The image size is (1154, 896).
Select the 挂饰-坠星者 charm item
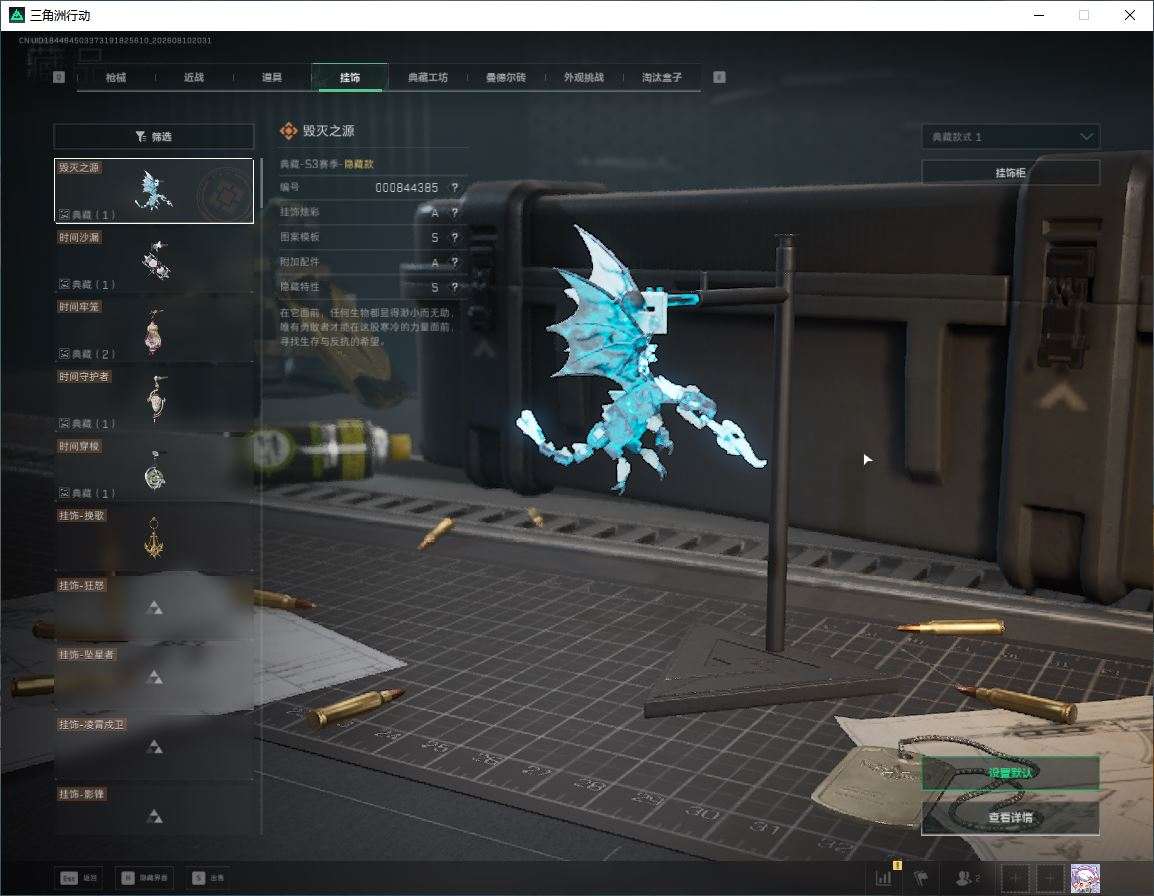[x=154, y=678]
